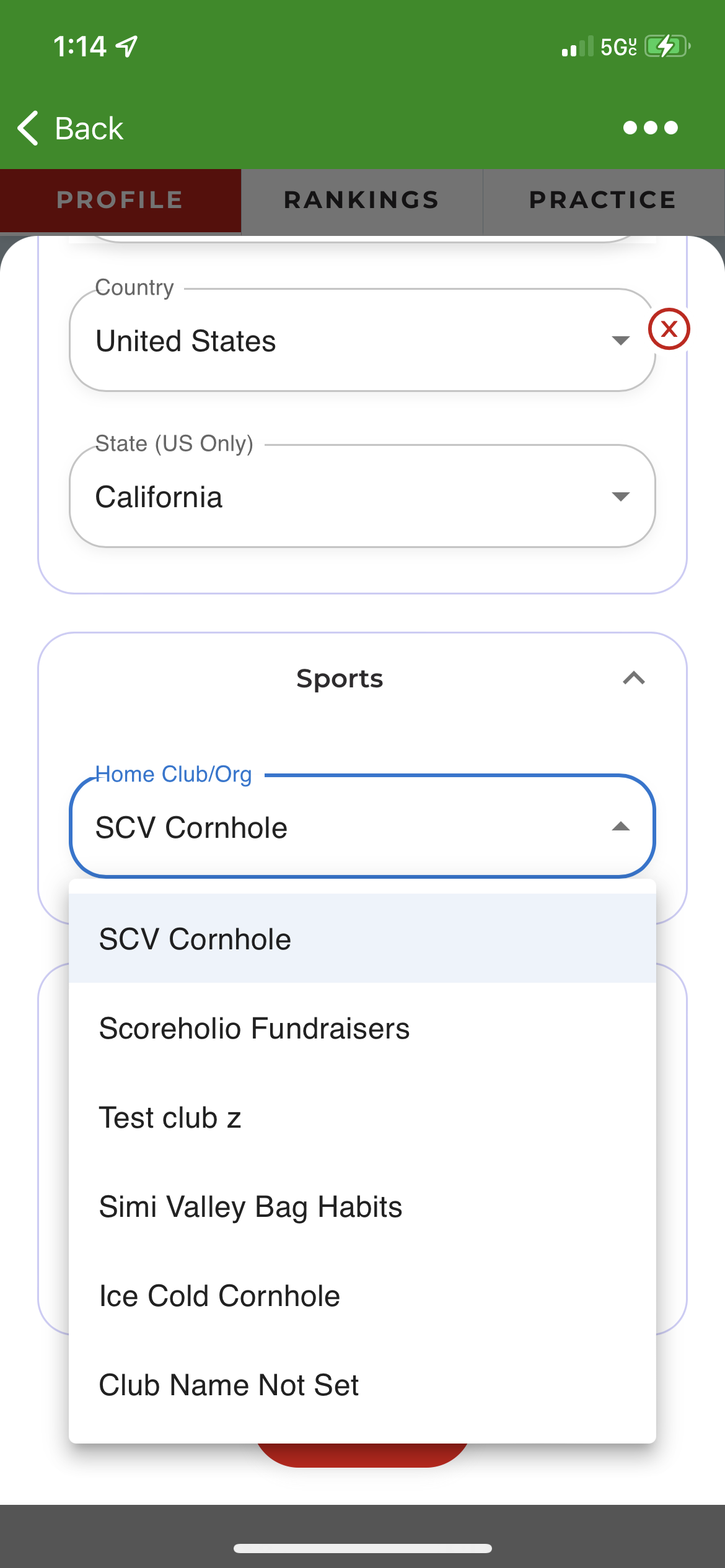Switch to the Rankings tab
725x1568 pixels.
[362, 200]
